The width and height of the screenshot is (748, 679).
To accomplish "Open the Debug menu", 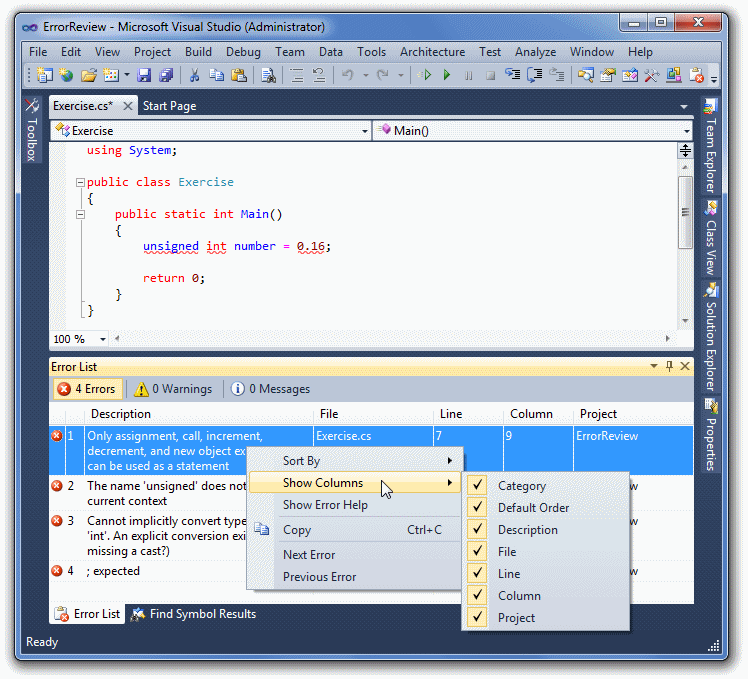I will click(243, 52).
